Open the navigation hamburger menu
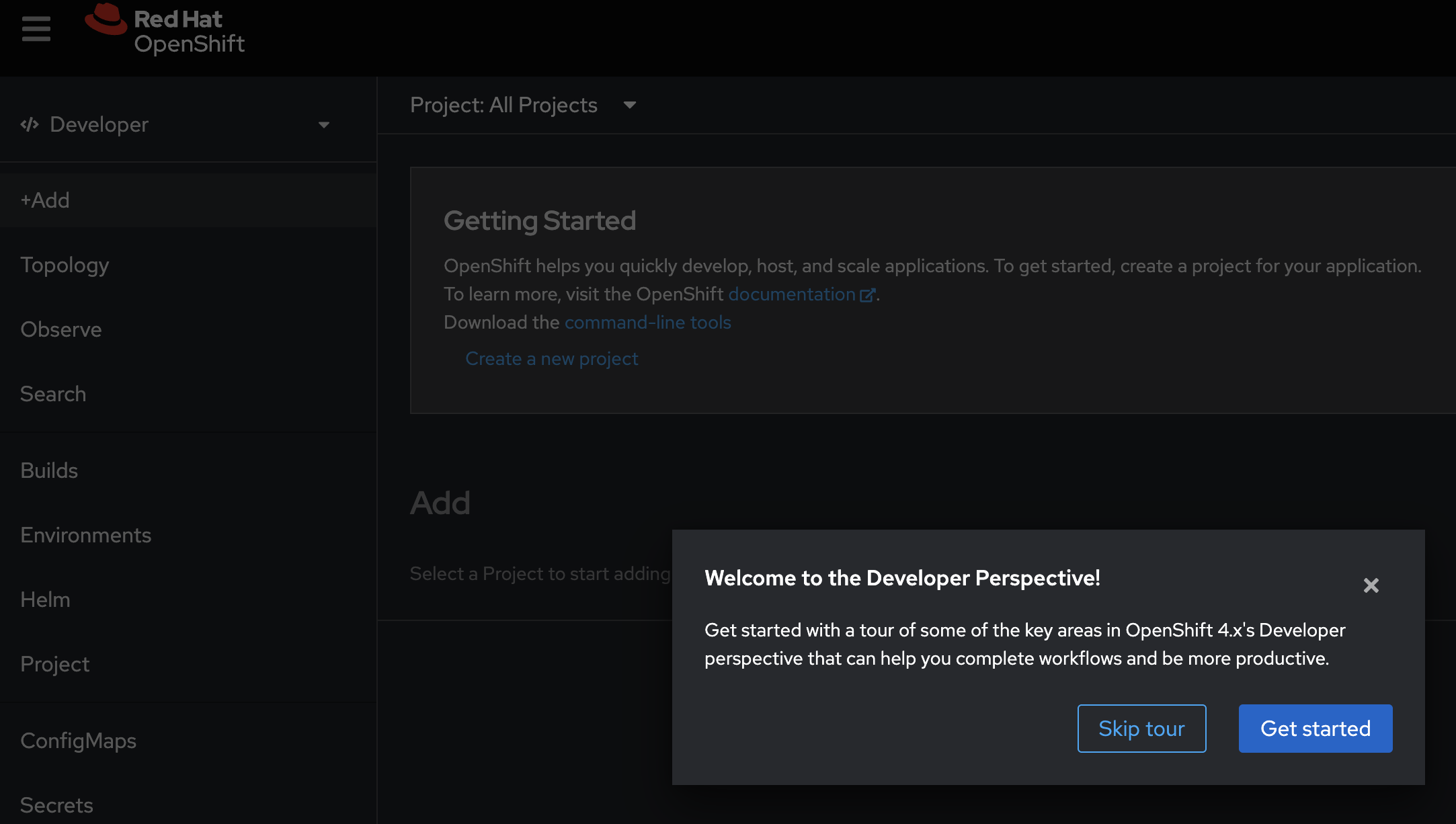This screenshot has width=1456, height=824. [36, 28]
